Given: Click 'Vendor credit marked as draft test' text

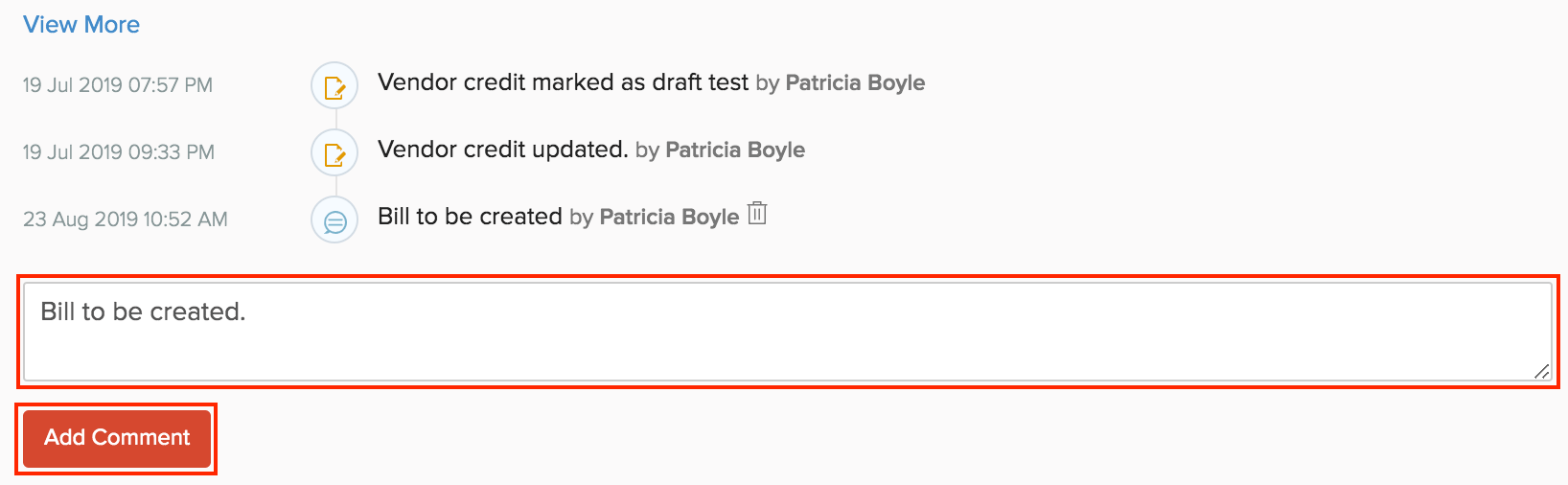Looking at the screenshot, I should tap(563, 82).
